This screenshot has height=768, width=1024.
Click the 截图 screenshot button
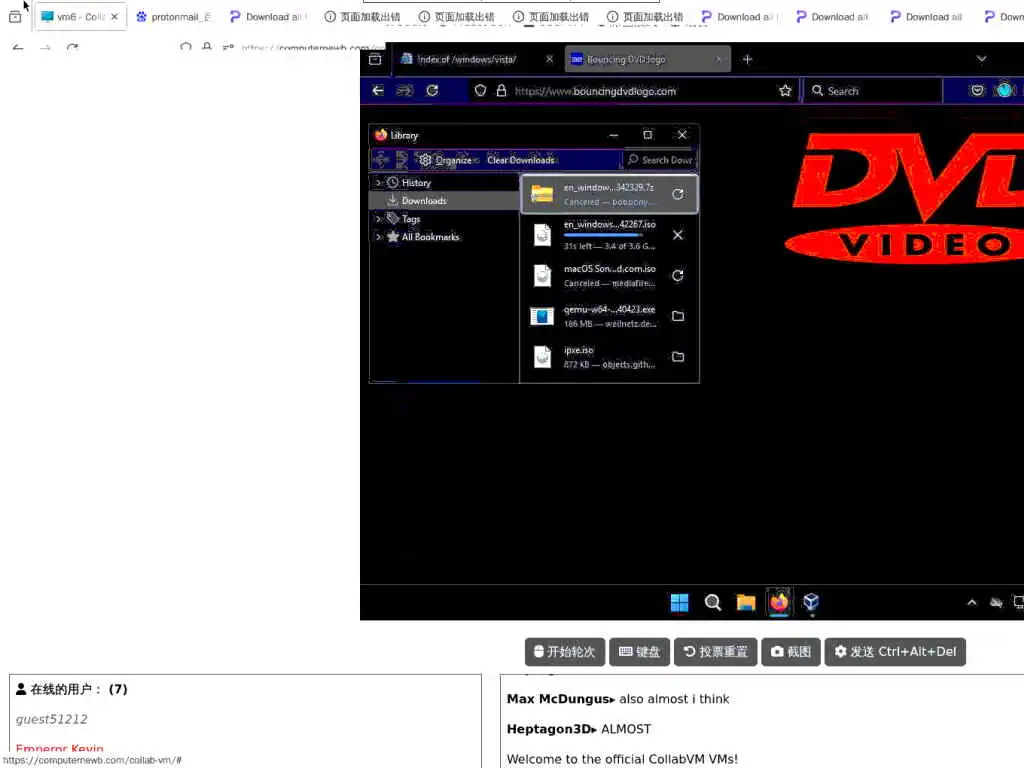[x=791, y=652]
